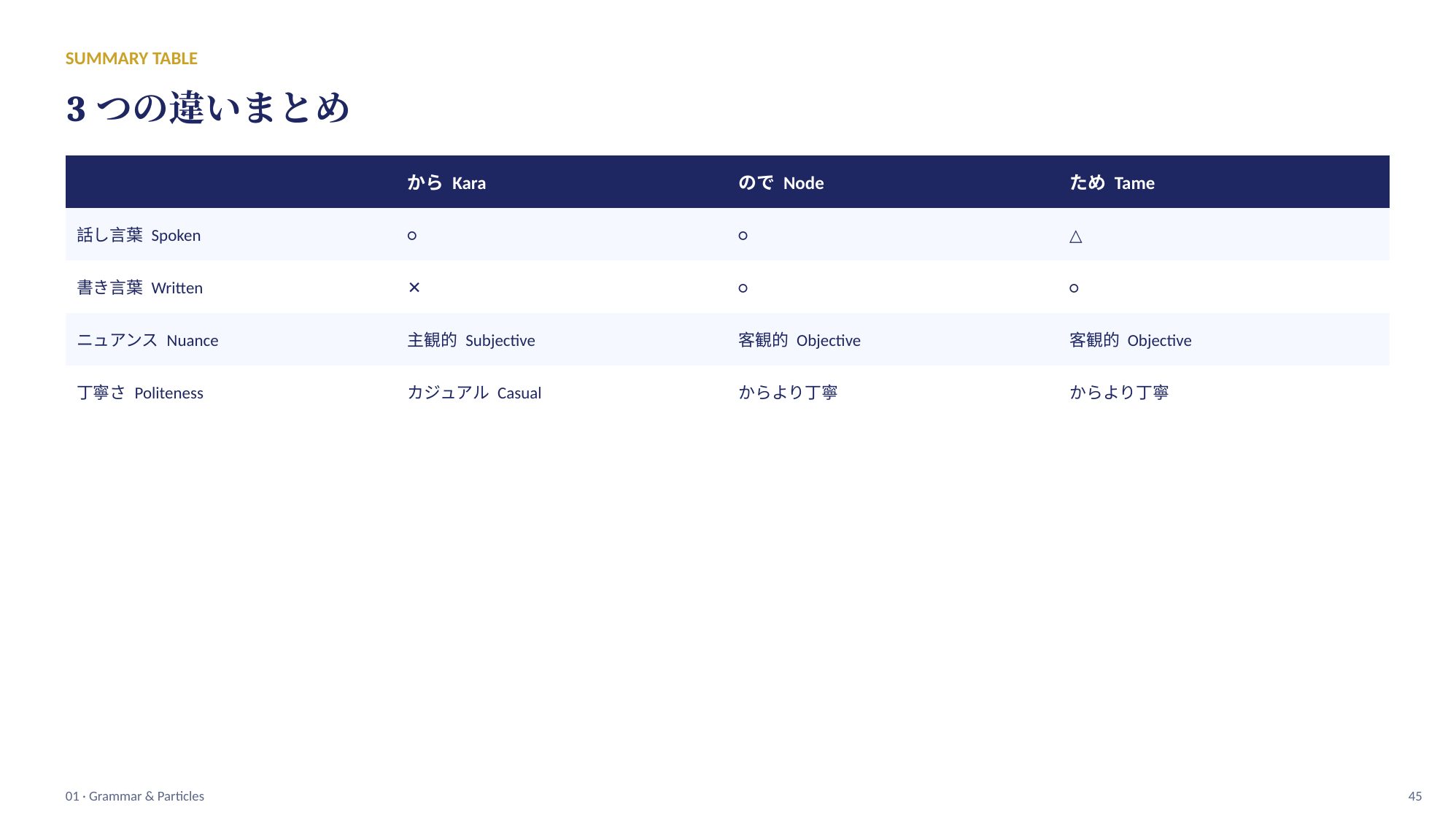Click the page number 45
The image size is (1456, 821).
tap(1414, 796)
